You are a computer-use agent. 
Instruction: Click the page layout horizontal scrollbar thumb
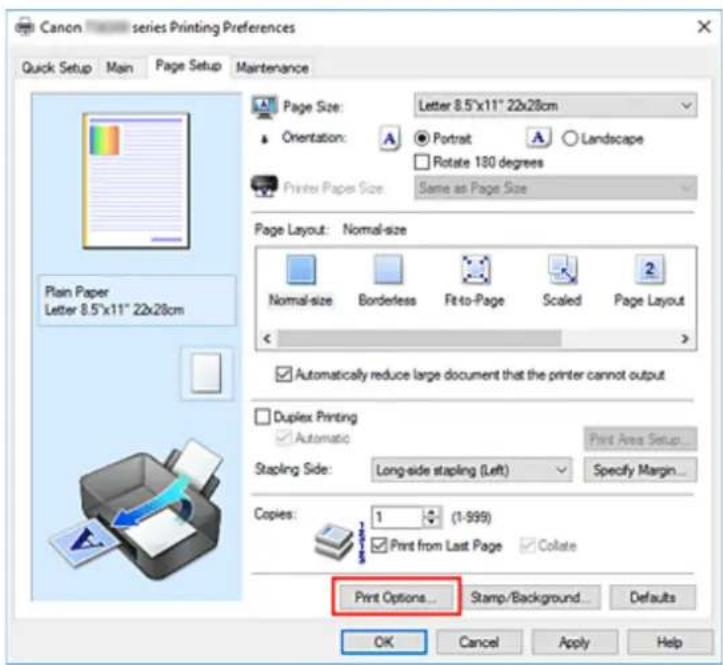tap(420, 338)
